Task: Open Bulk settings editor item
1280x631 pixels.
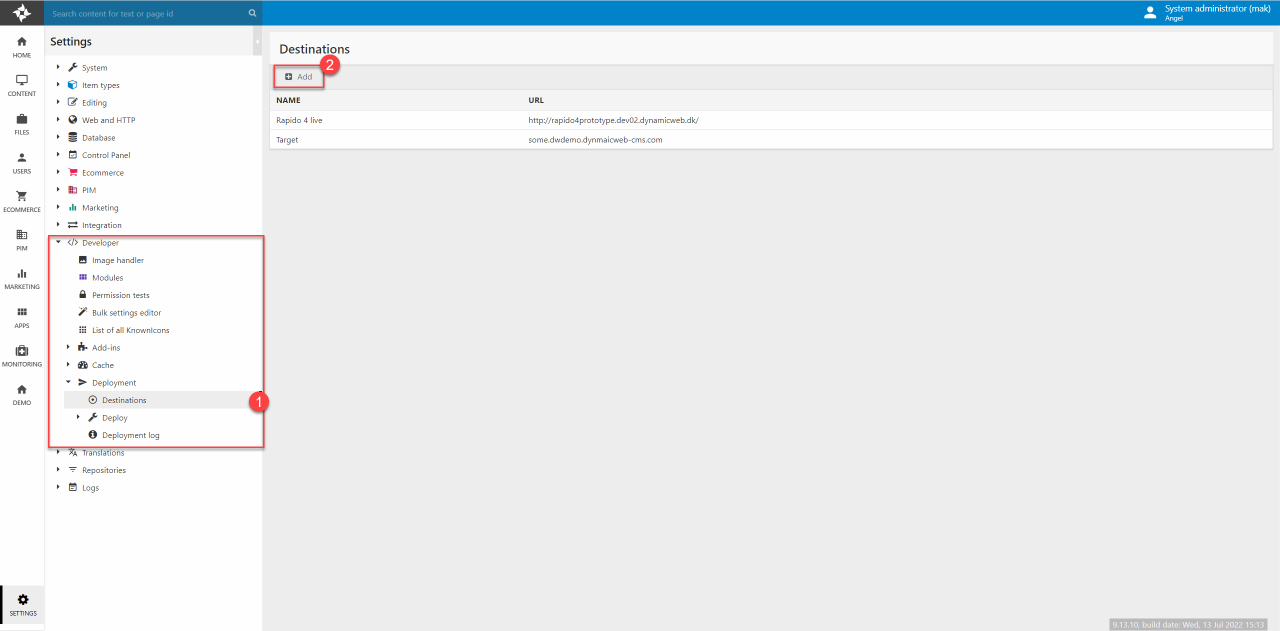Action: point(126,313)
